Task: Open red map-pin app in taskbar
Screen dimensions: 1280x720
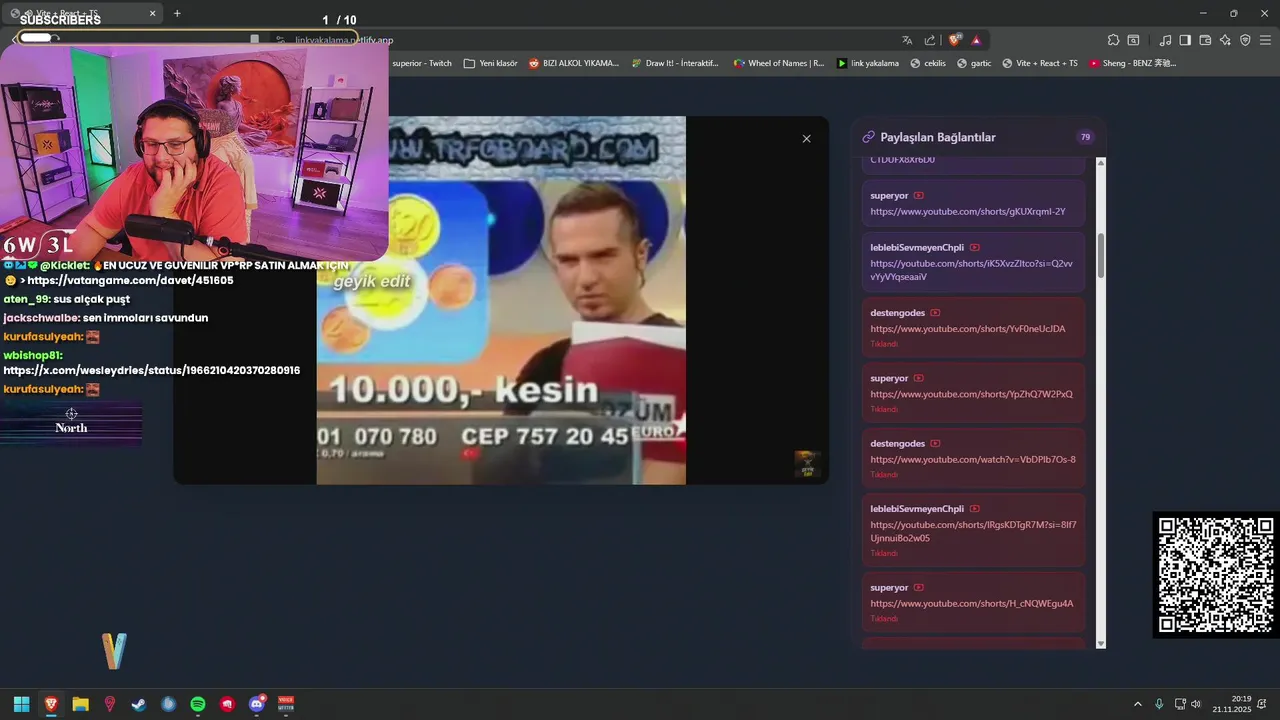Action: coord(110,704)
